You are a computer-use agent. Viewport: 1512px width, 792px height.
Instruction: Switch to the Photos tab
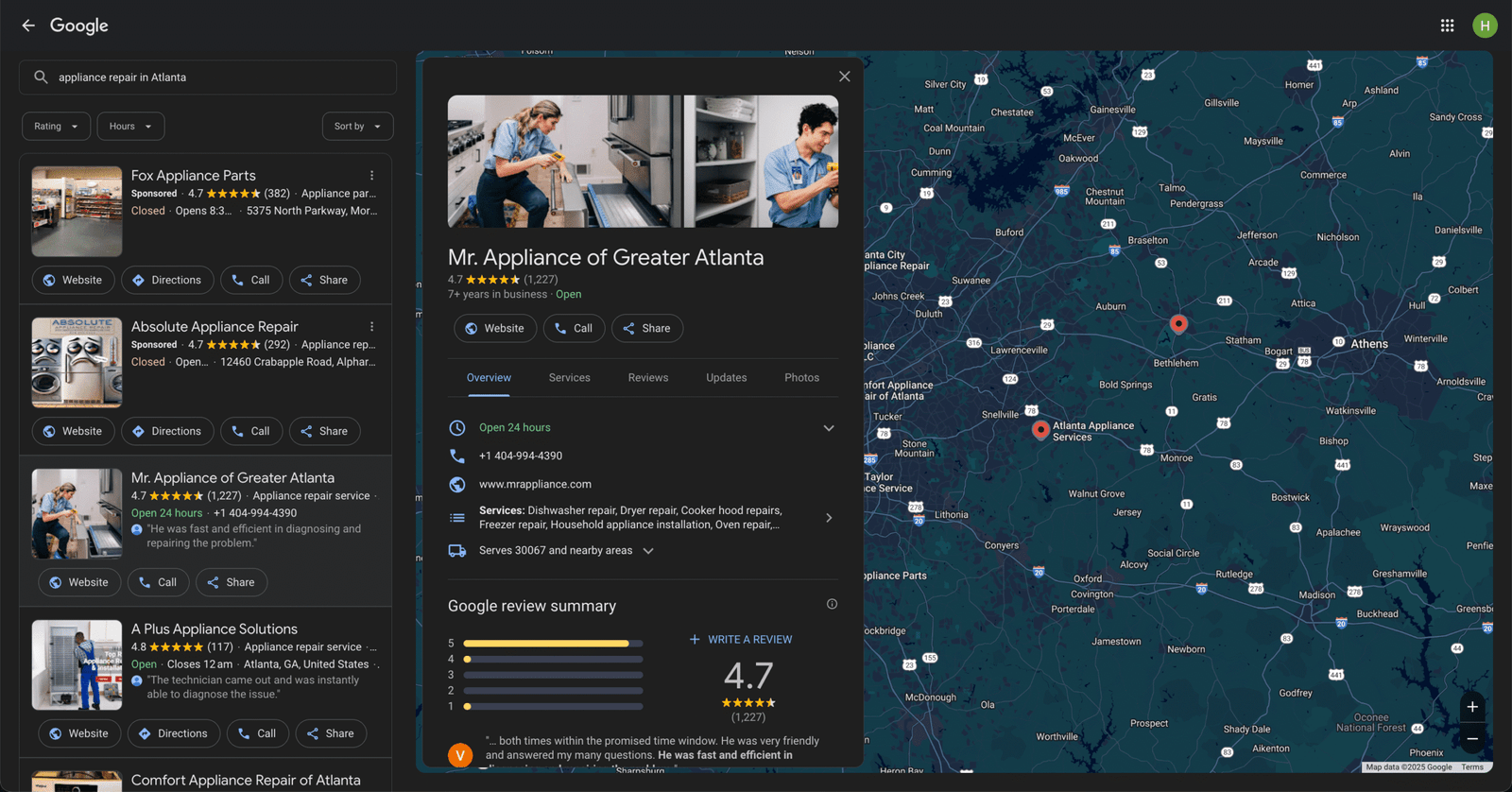[x=802, y=378]
